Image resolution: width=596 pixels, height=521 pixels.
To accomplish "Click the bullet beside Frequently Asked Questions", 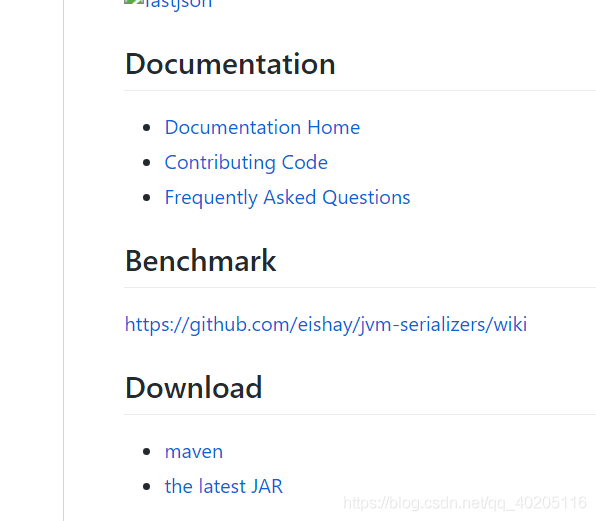I will (147, 198).
